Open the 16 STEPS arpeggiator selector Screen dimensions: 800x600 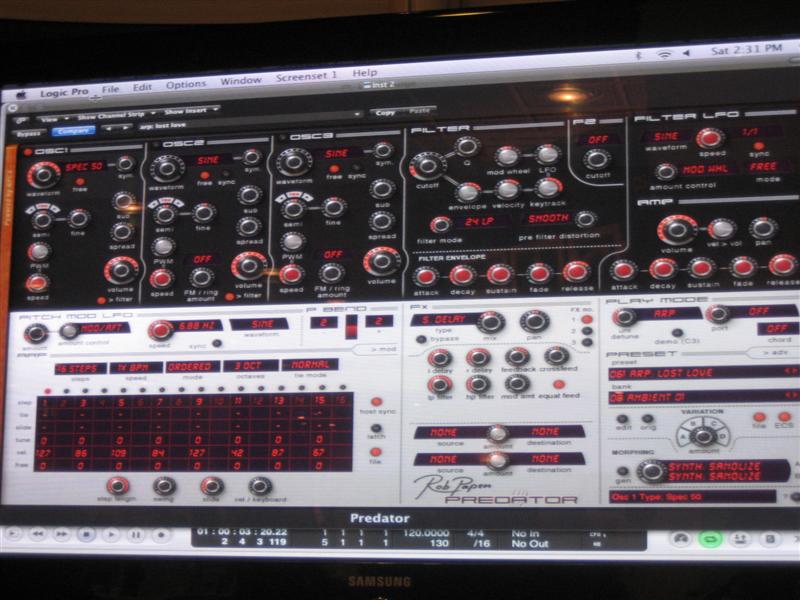(81, 368)
